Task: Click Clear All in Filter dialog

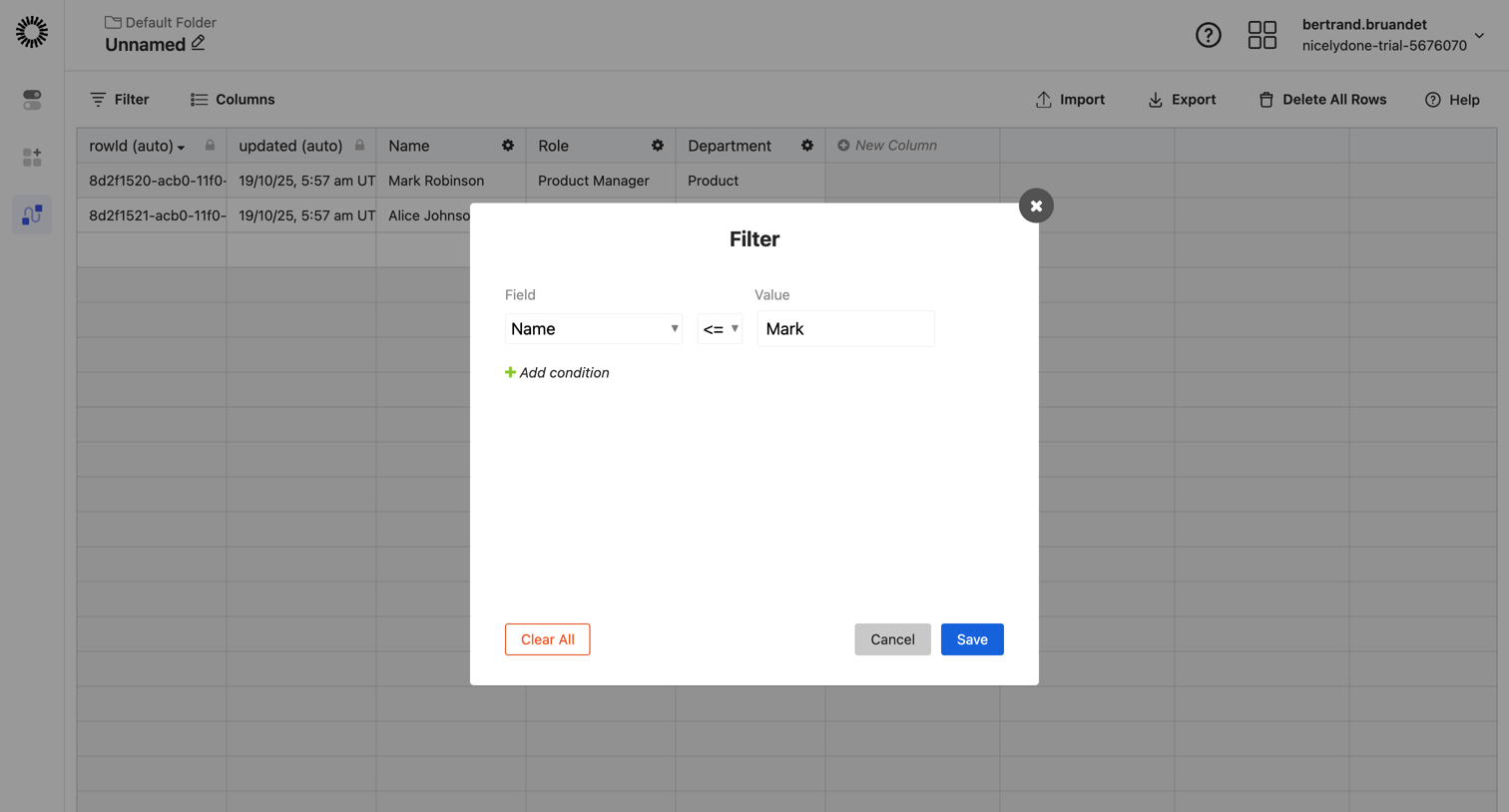Action: click(x=548, y=639)
